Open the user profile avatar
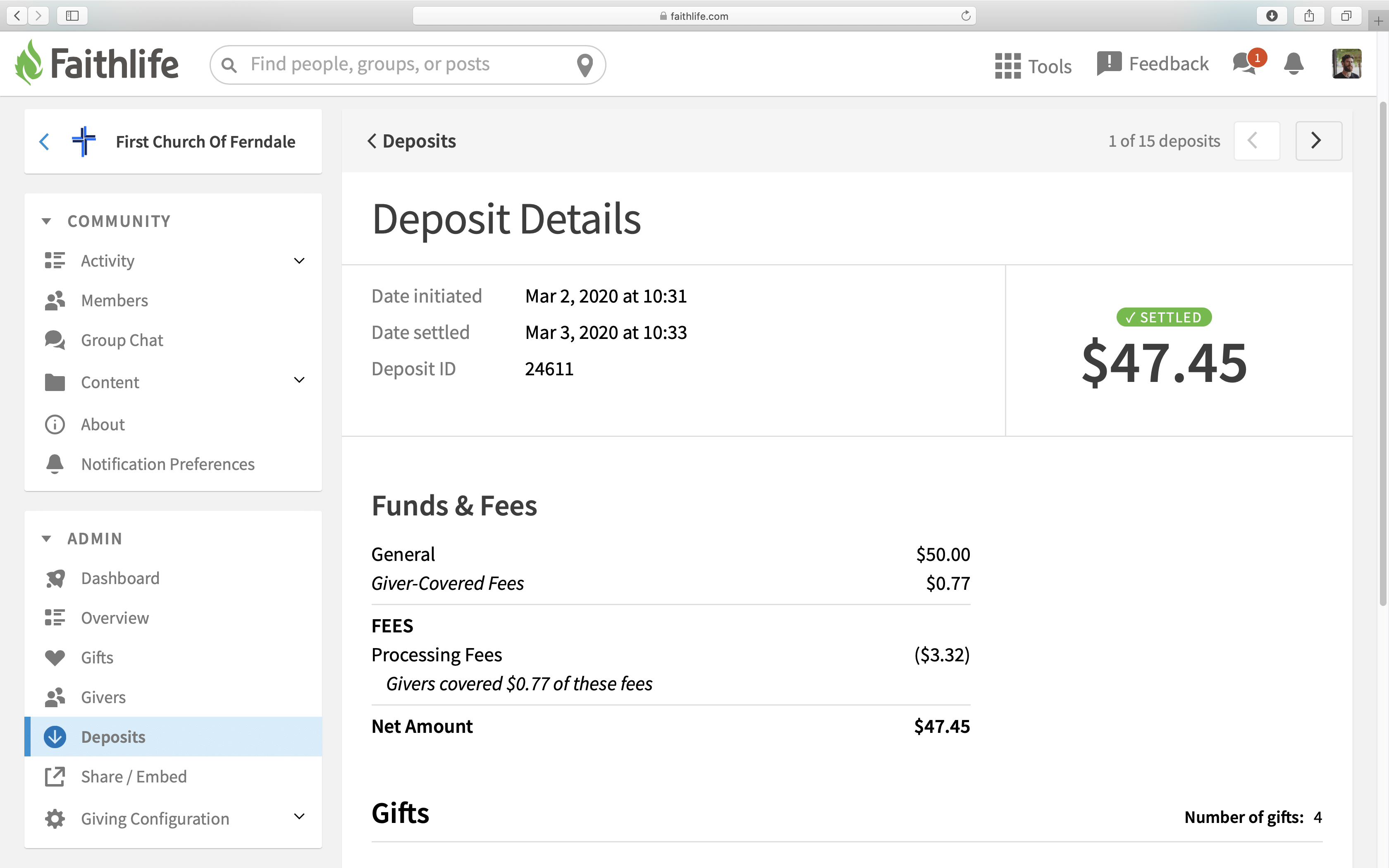This screenshot has width=1389, height=868. coord(1346,63)
